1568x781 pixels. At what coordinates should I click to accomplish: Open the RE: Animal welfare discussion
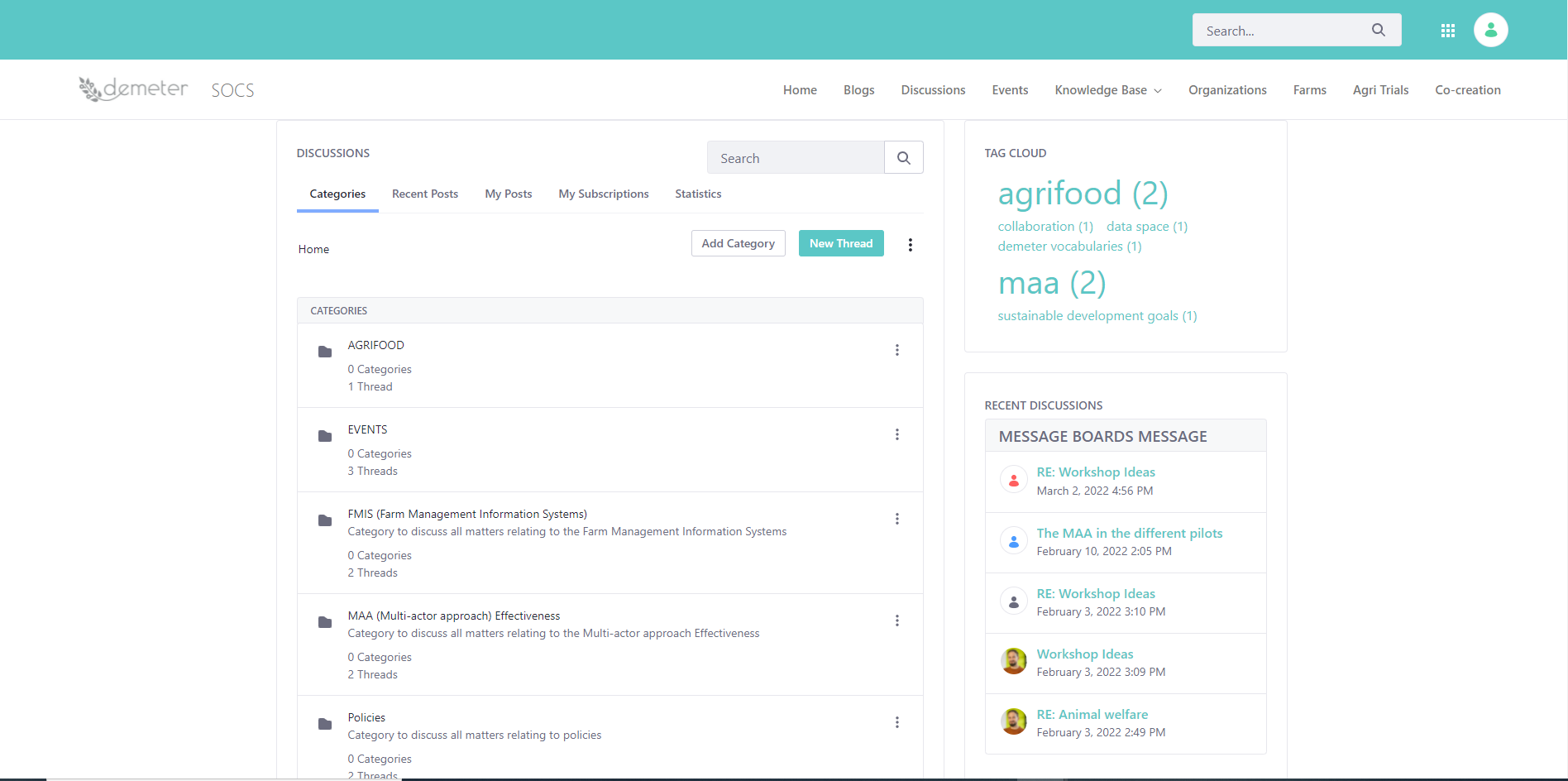click(1092, 715)
